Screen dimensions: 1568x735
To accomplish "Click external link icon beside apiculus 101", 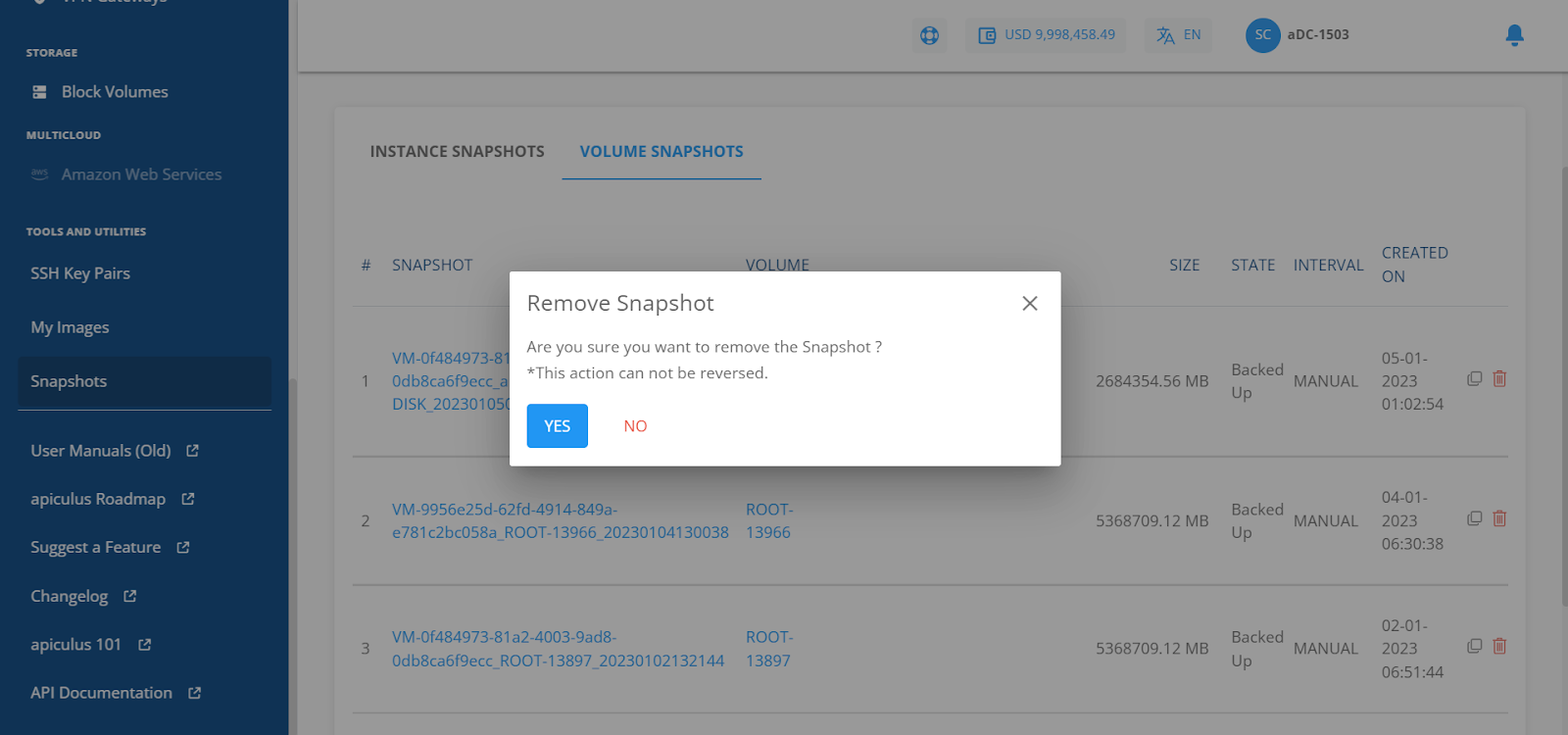I will [145, 645].
